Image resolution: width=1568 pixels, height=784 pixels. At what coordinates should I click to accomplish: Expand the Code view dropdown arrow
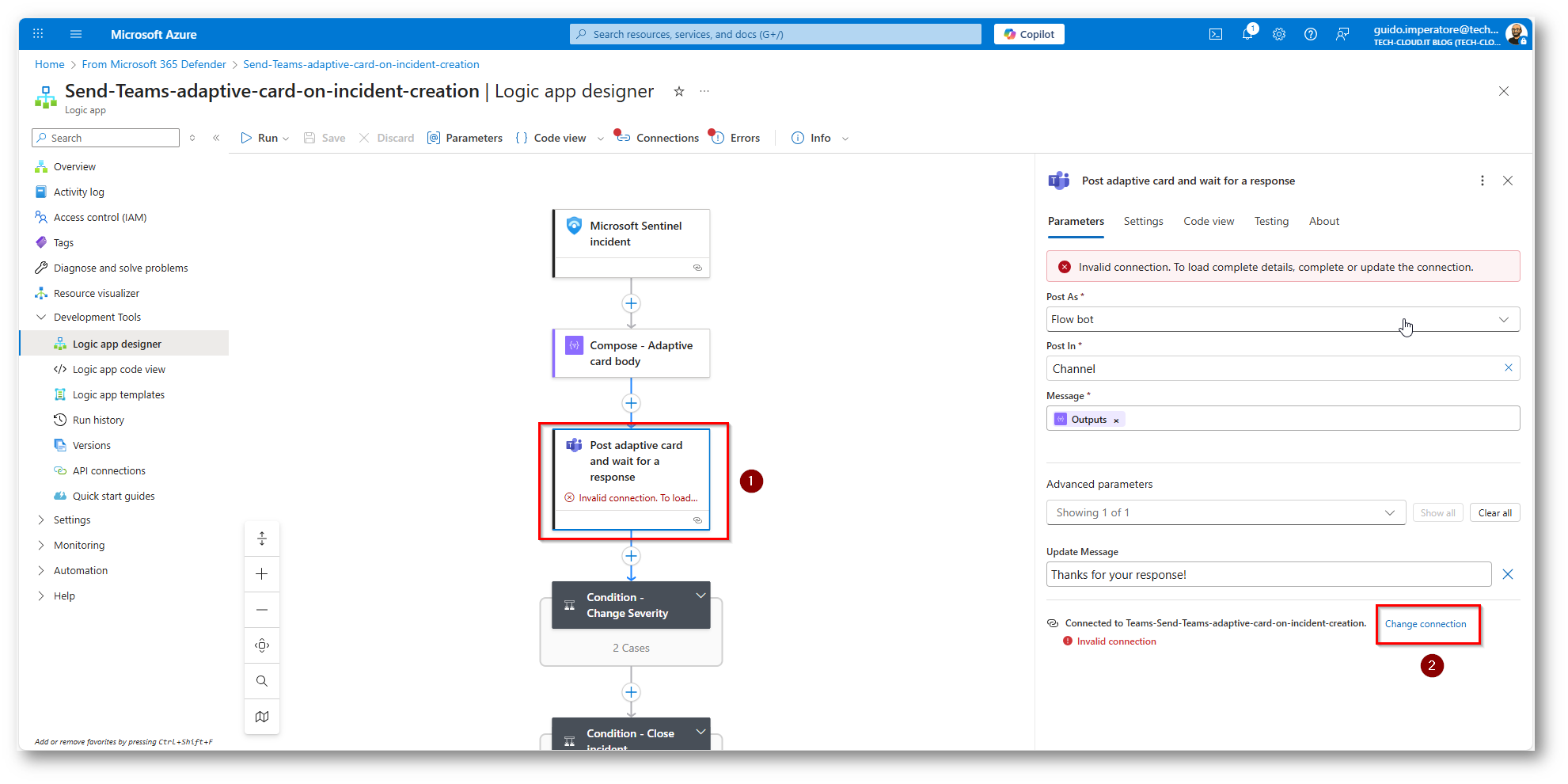tap(600, 139)
